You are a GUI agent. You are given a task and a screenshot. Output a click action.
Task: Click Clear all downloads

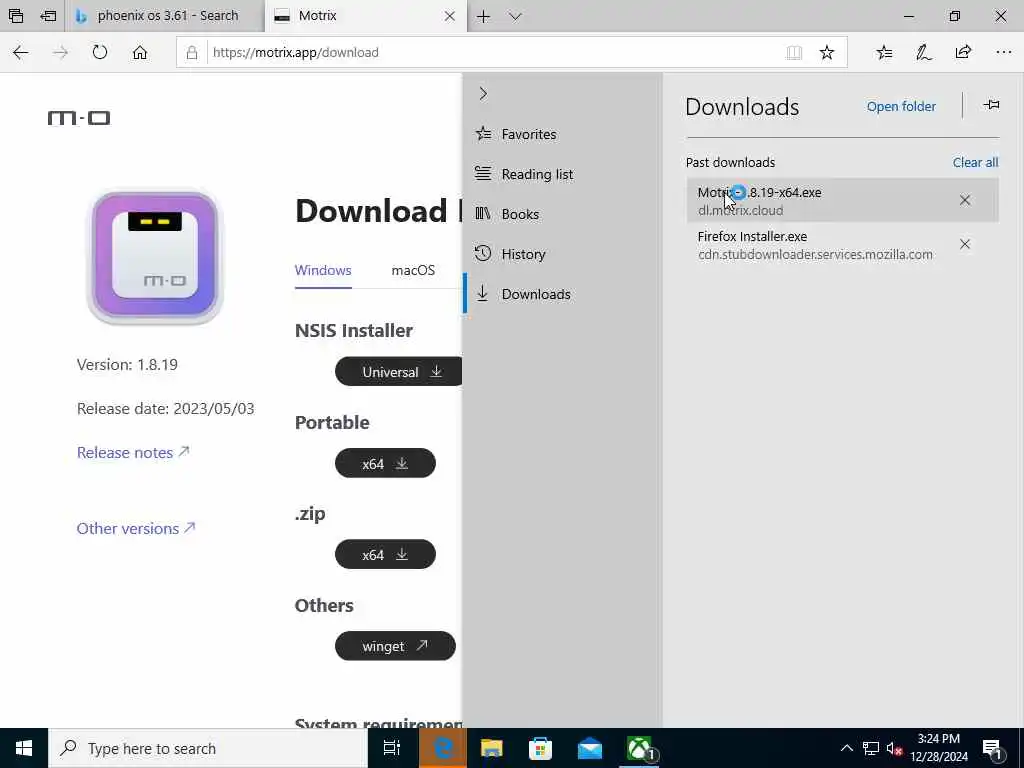coord(975,163)
